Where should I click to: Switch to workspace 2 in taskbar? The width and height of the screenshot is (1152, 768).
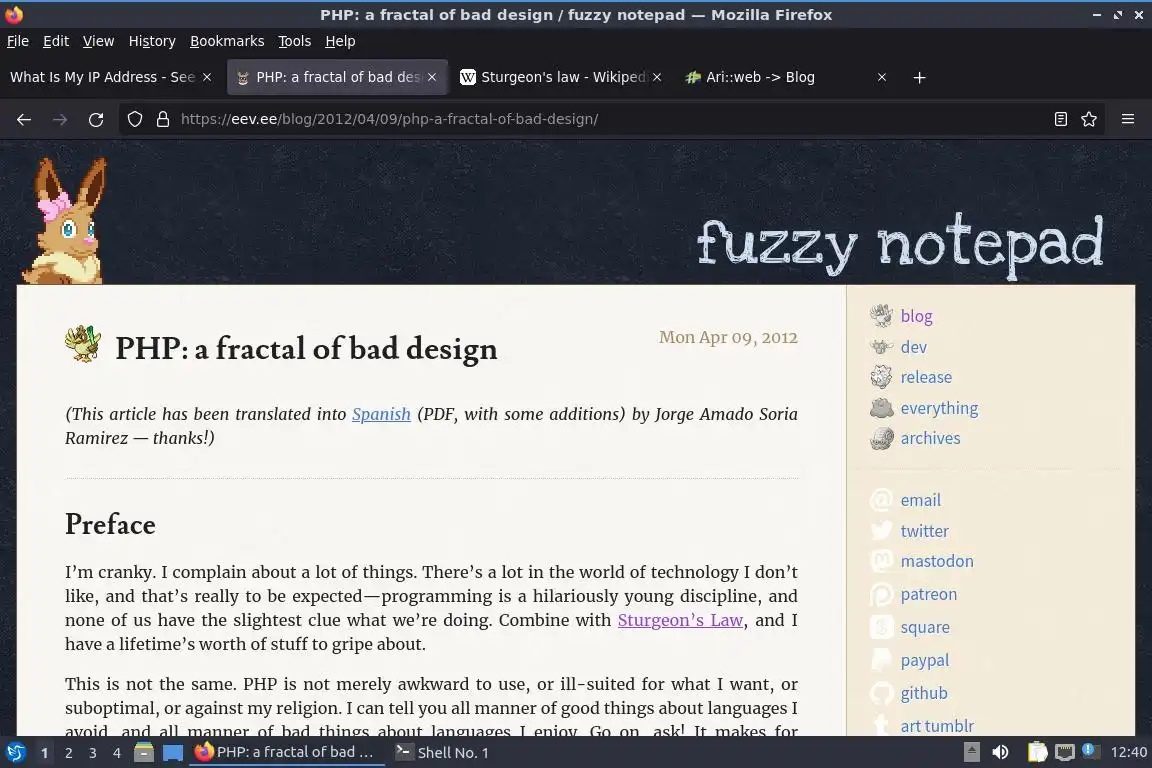click(x=68, y=753)
